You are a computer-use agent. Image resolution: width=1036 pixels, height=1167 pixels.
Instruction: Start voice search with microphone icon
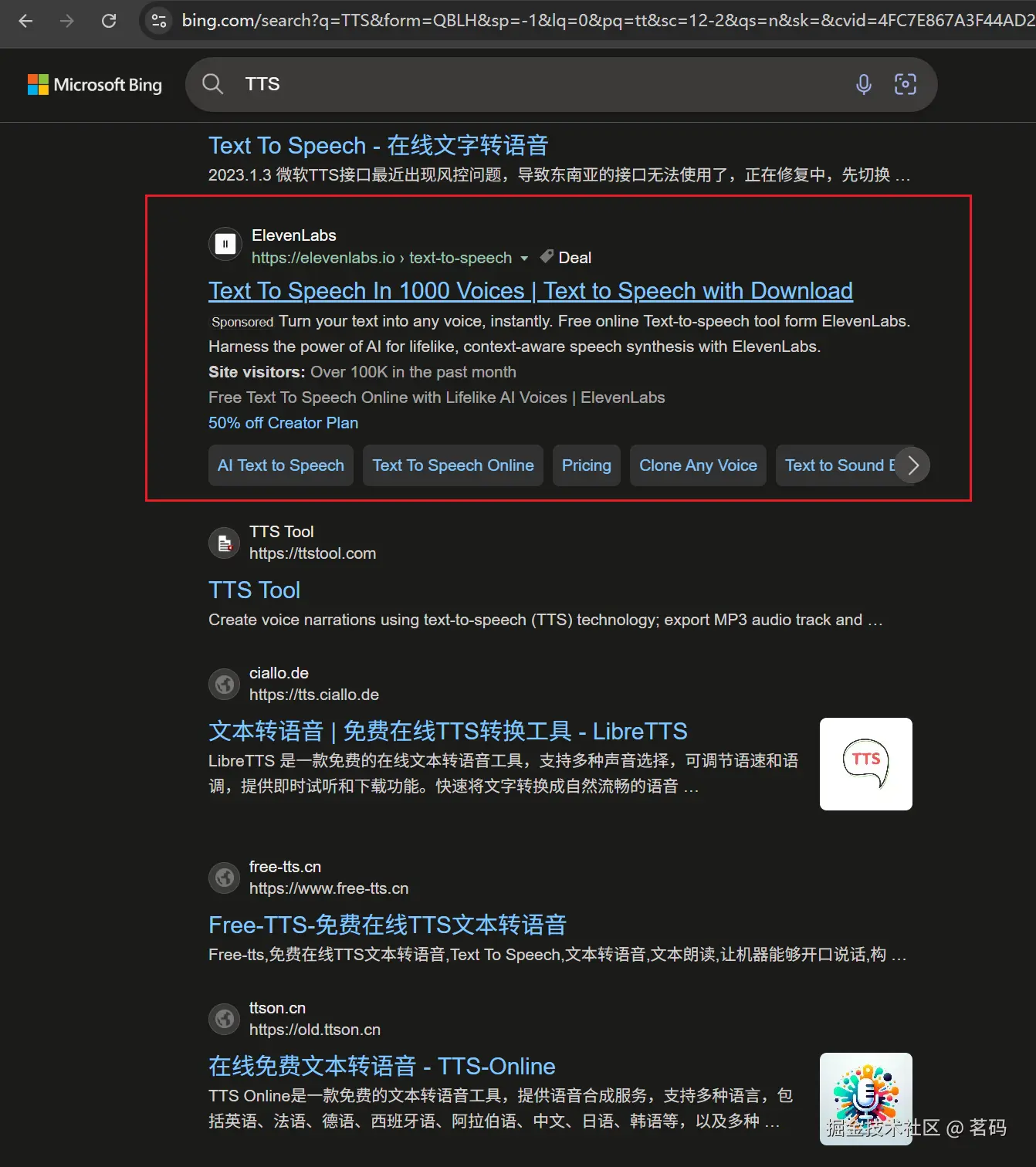pos(864,84)
